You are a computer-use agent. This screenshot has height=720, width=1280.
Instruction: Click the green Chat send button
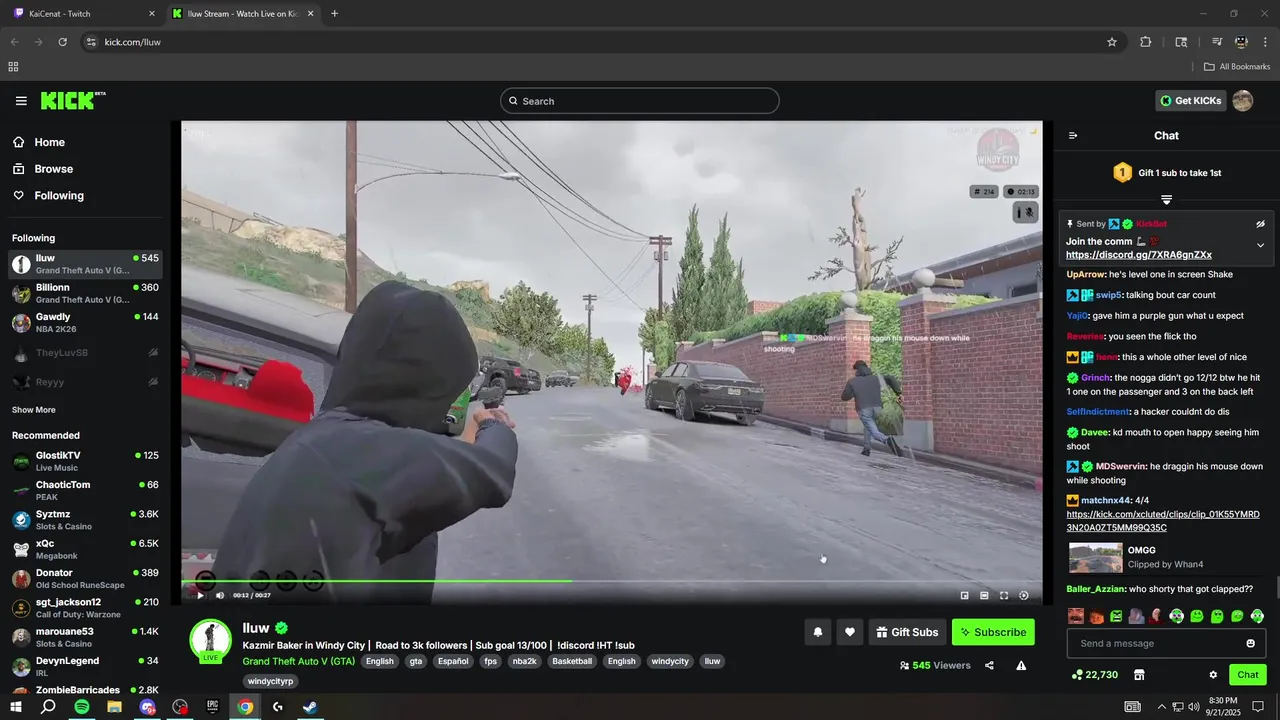click(1248, 675)
